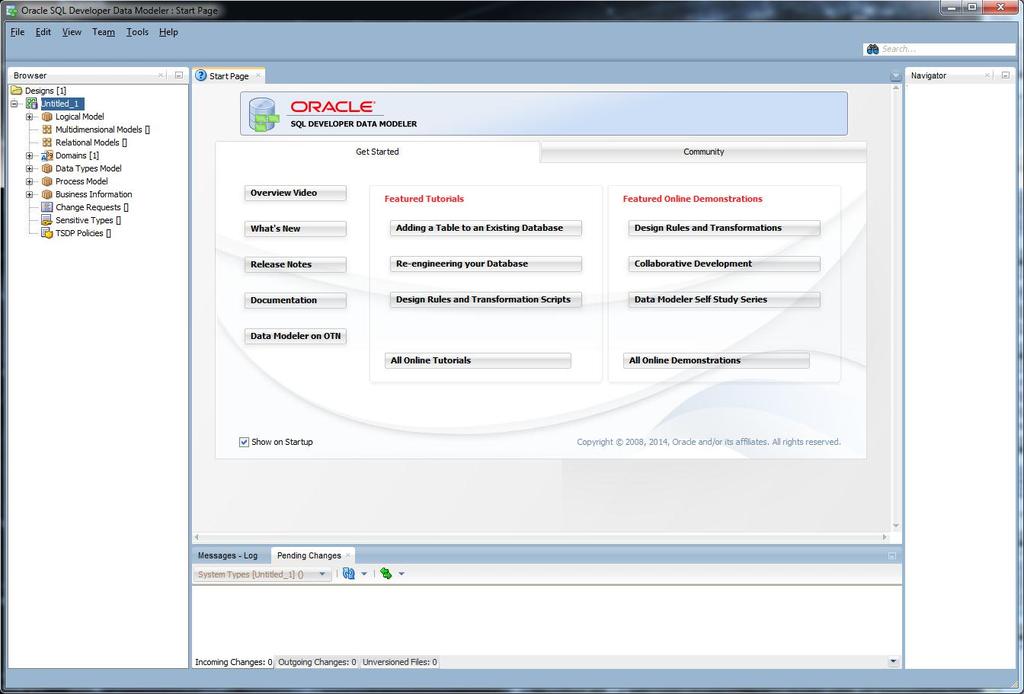Click the blue refresh icon in Pending Changes

pyautogui.click(x=349, y=573)
